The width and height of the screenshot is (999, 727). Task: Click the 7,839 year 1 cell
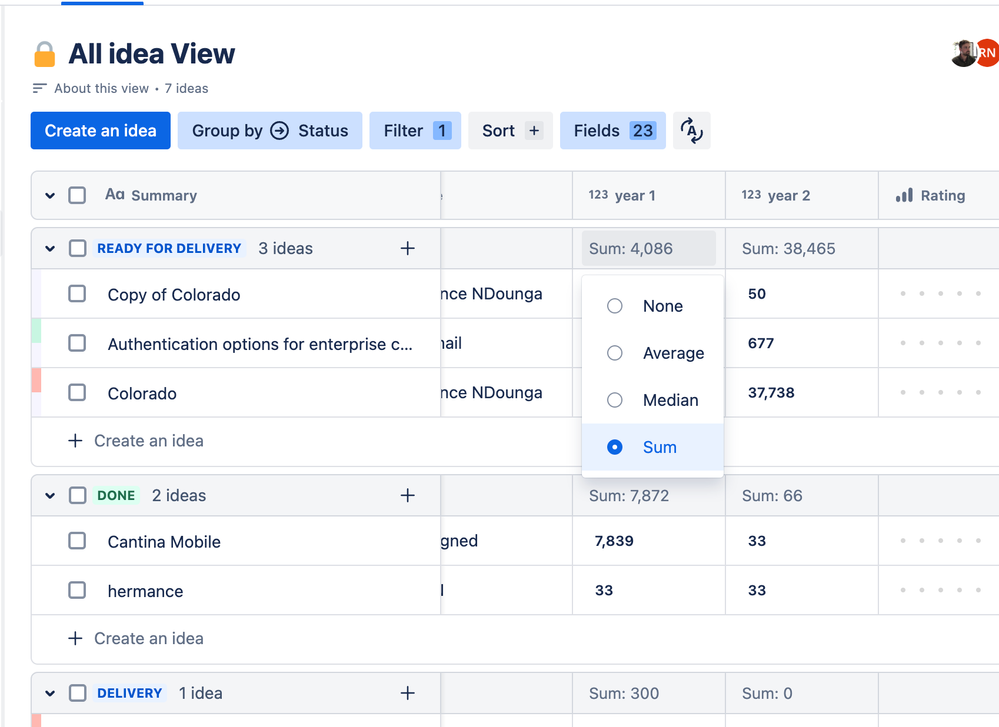(x=649, y=541)
